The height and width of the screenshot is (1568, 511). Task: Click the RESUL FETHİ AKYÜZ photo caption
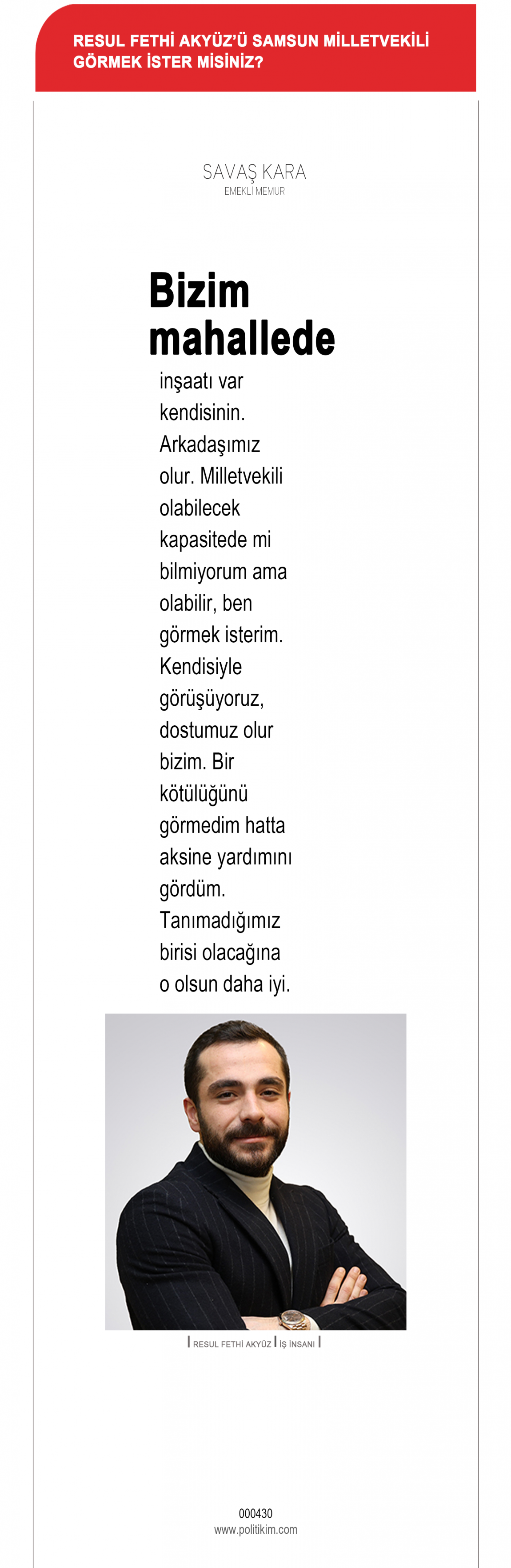pos(232,1344)
